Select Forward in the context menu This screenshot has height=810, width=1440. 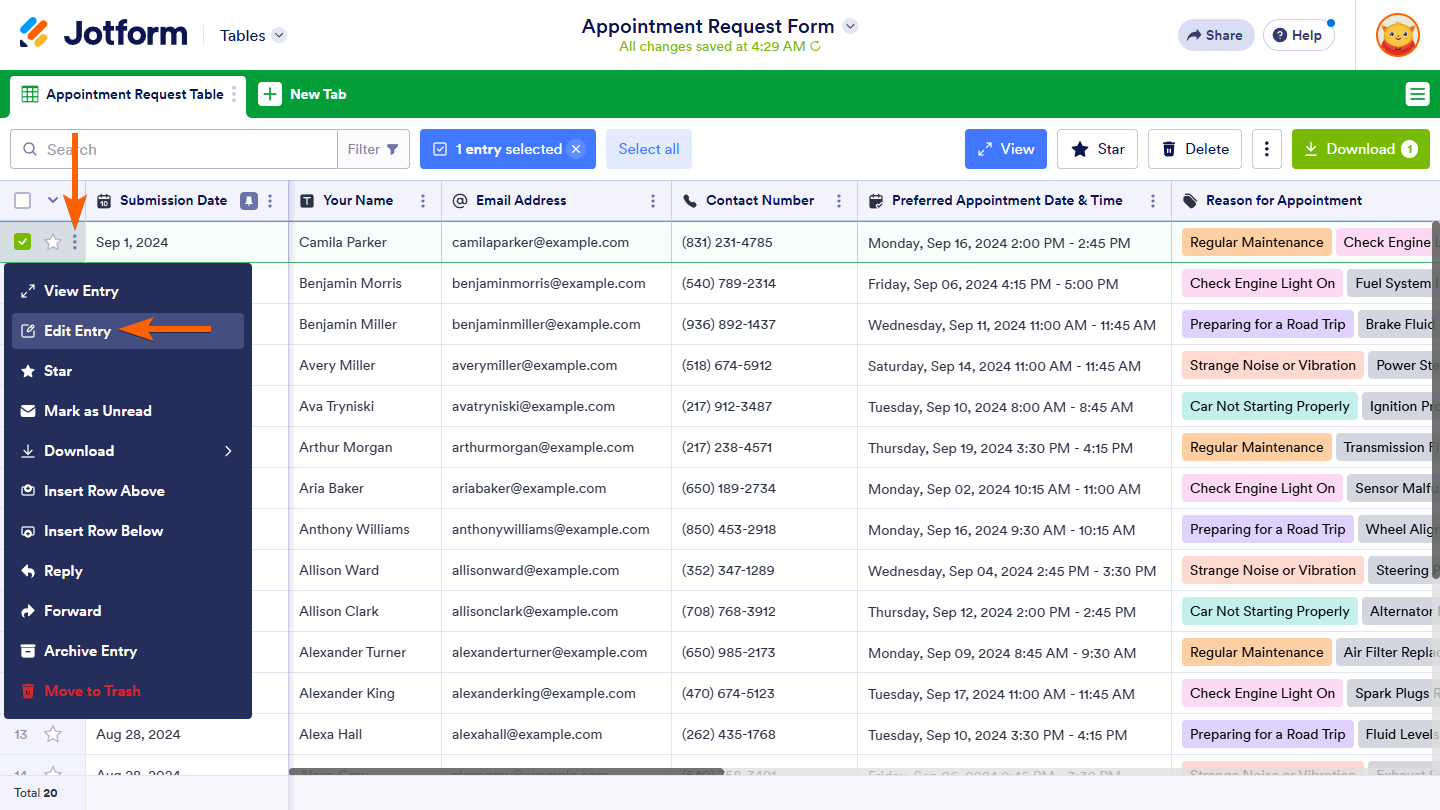coord(128,611)
